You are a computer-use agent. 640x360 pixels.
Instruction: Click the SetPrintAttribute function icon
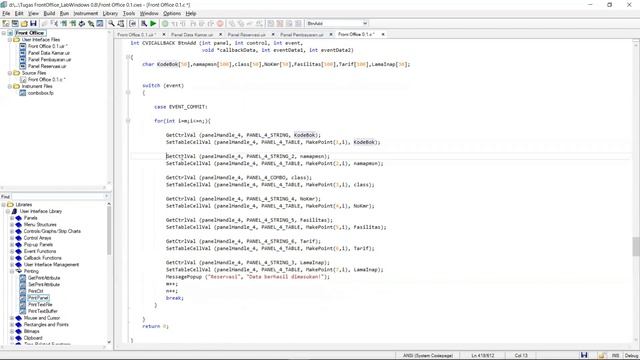pos(23,284)
